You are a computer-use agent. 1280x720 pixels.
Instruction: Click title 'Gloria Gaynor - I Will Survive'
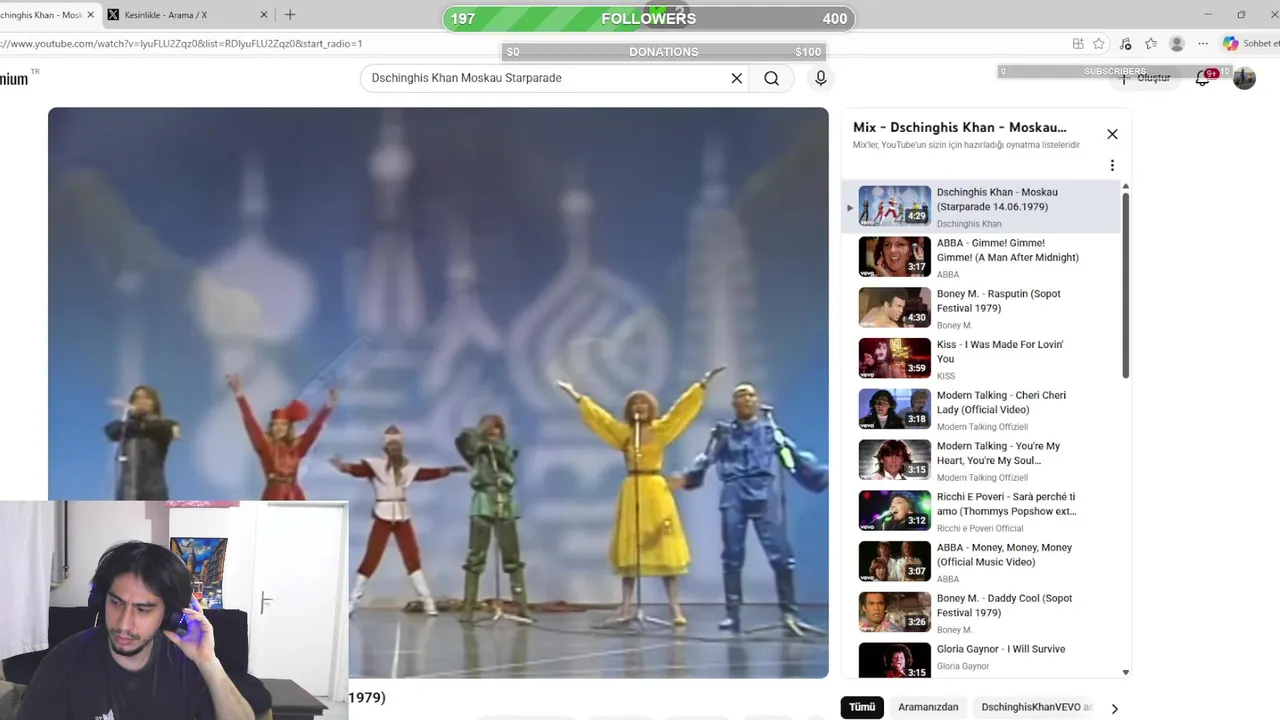point(1000,649)
